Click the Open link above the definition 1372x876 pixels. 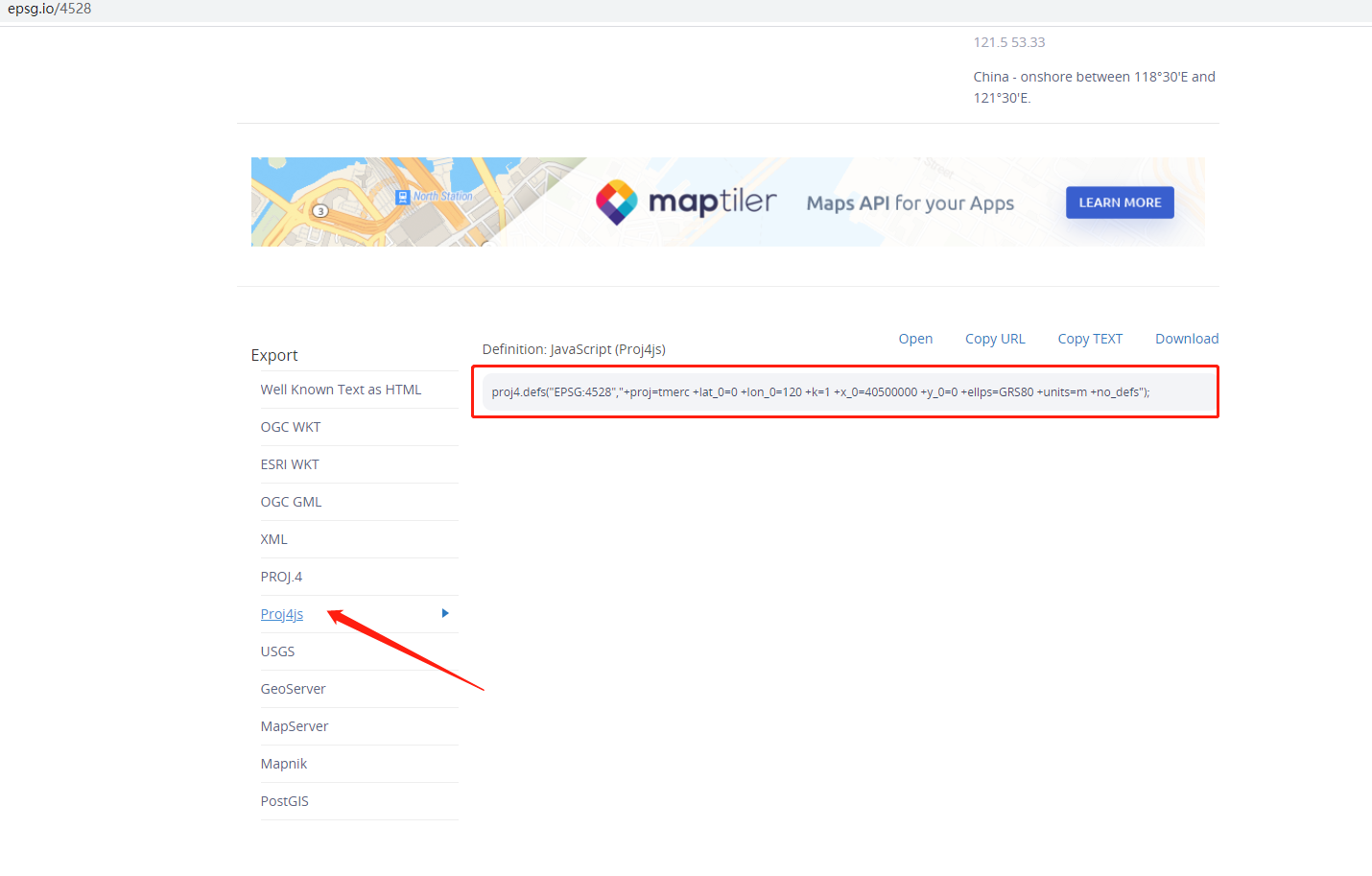[x=915, y=339]
